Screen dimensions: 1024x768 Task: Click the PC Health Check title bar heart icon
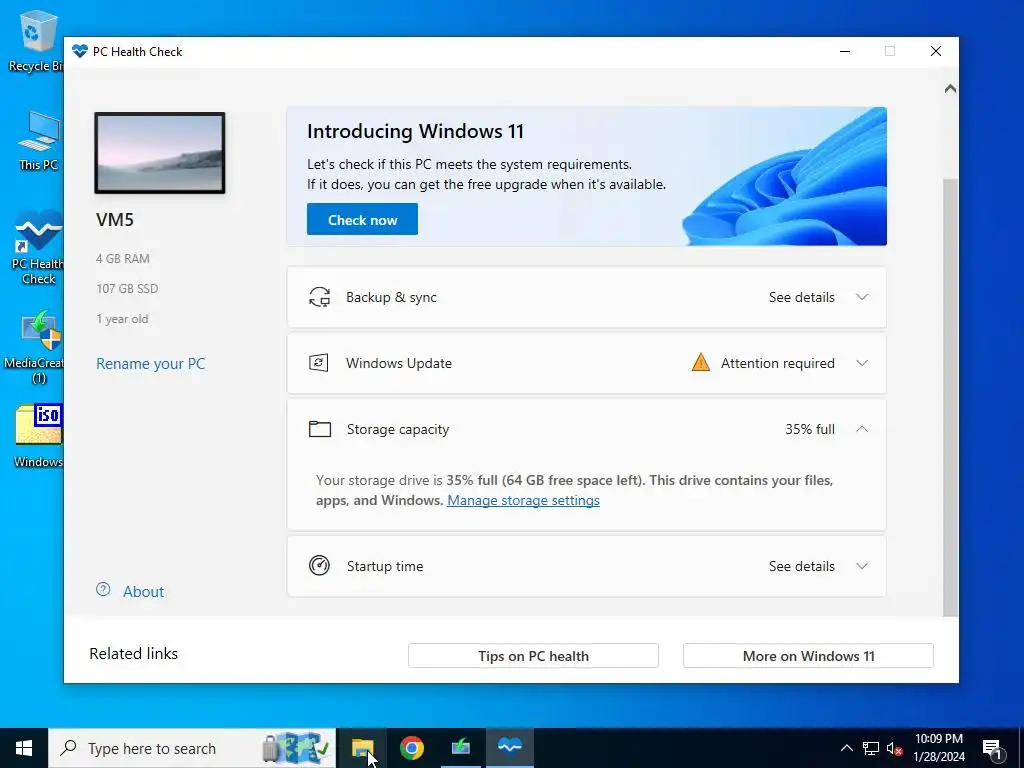(x=80, y=51)
